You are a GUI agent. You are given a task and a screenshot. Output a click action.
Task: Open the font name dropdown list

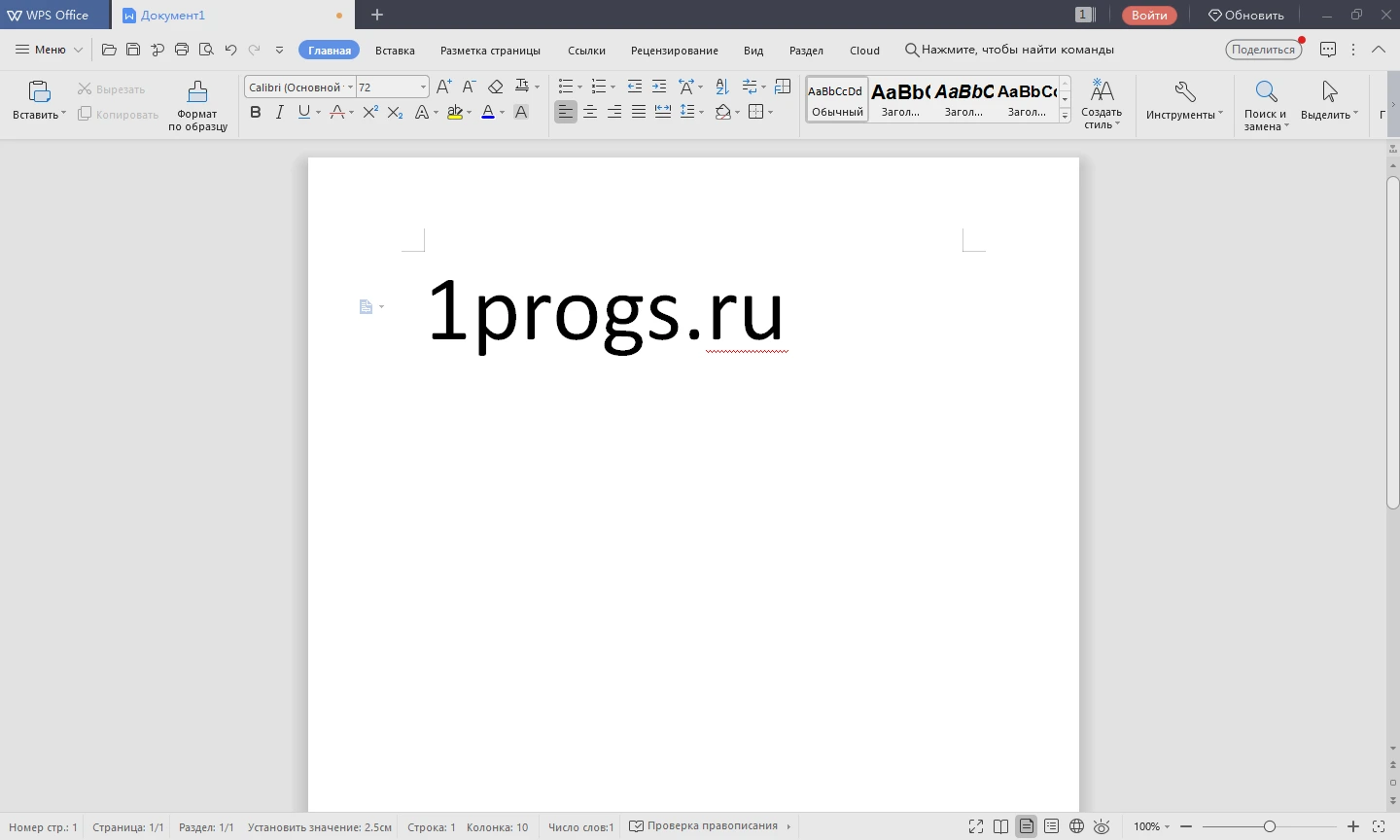[350, 87]
